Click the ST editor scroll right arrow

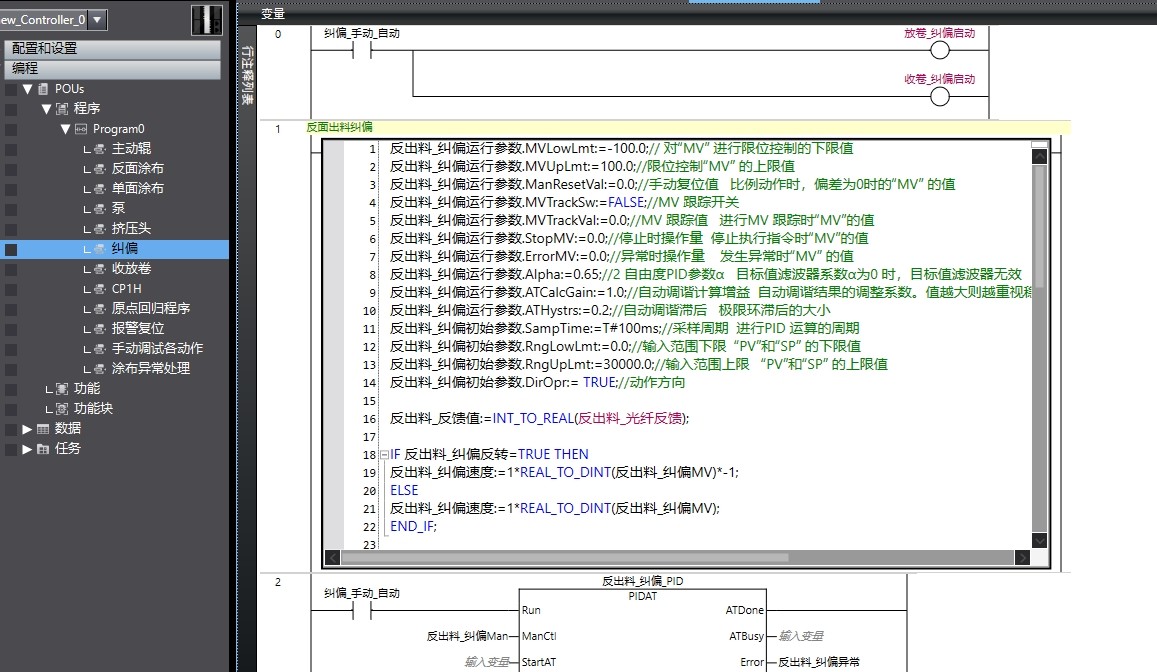1022,558
